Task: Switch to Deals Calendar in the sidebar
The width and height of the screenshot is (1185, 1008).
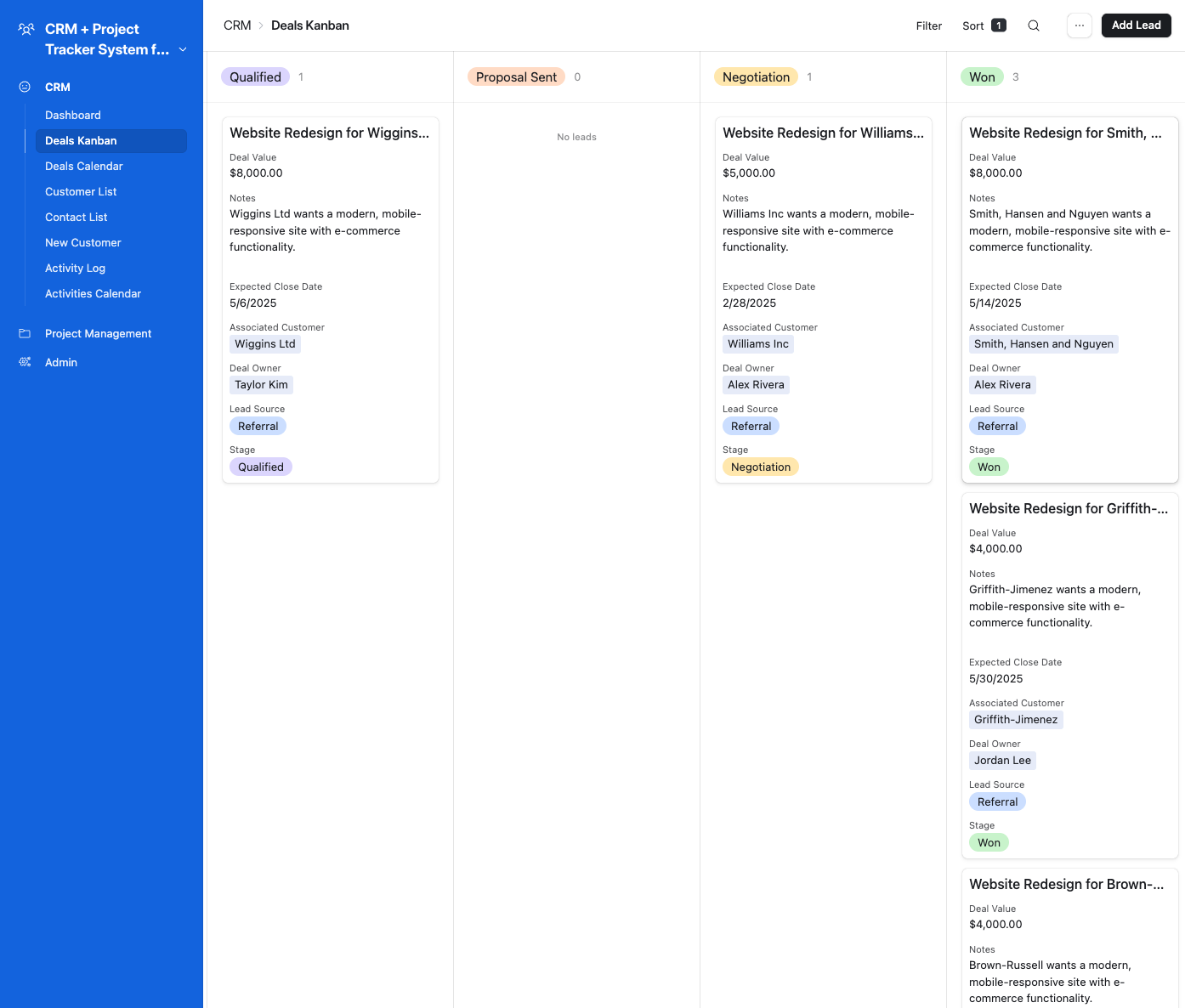Action: point(83,166)
